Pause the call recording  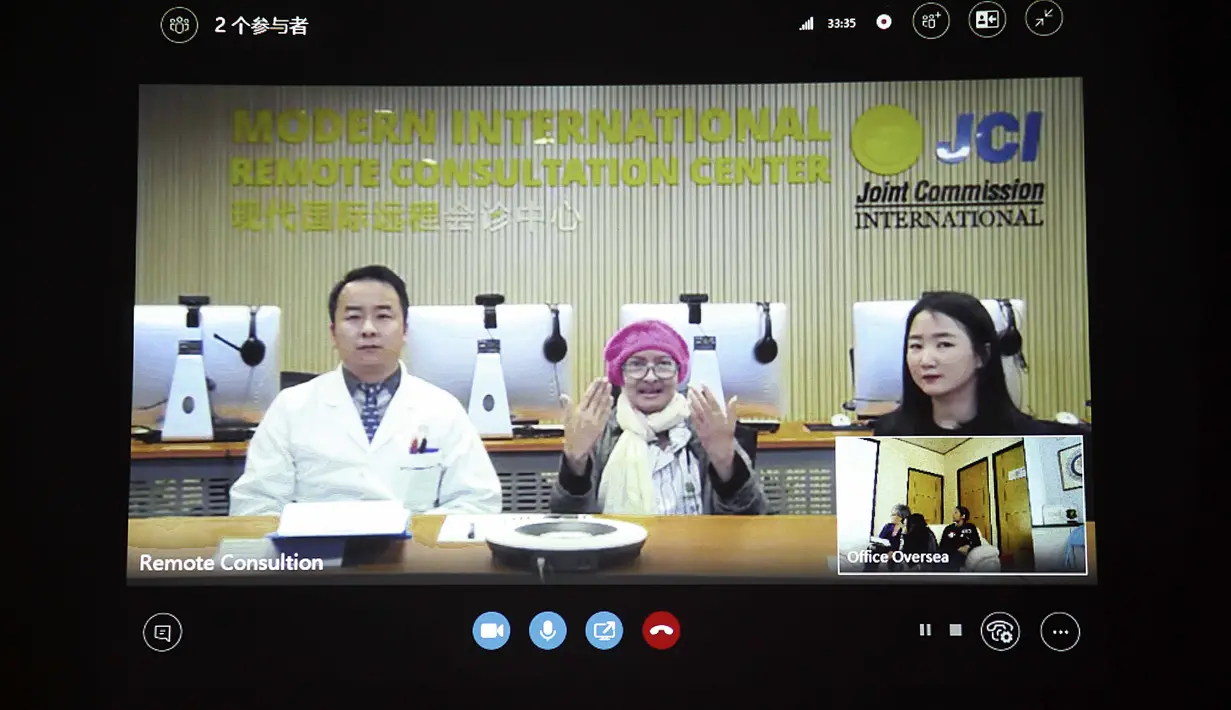[x=923, y=630]
